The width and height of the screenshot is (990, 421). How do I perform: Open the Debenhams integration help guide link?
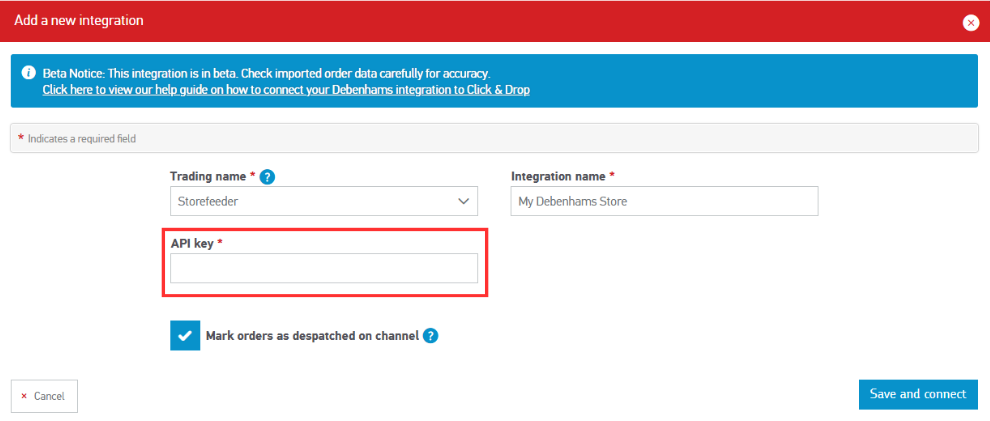285,90
